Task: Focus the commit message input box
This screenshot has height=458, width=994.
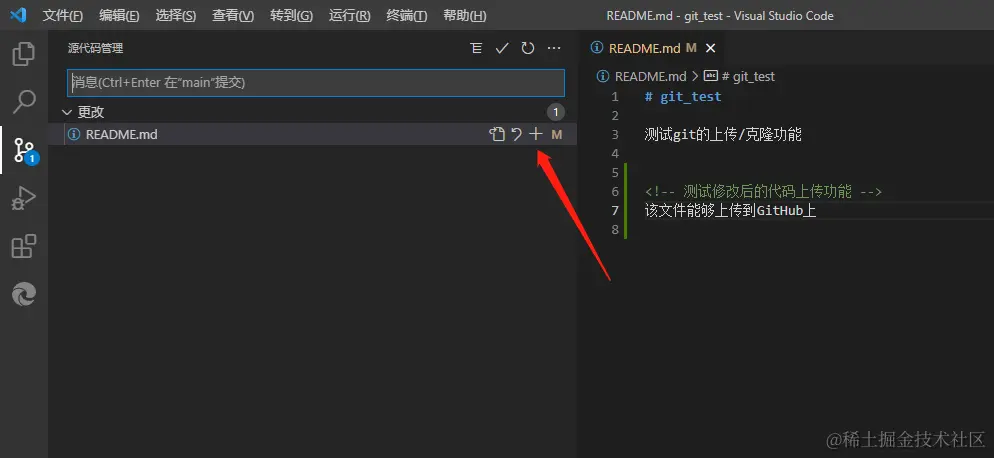Action: [316, 82]
